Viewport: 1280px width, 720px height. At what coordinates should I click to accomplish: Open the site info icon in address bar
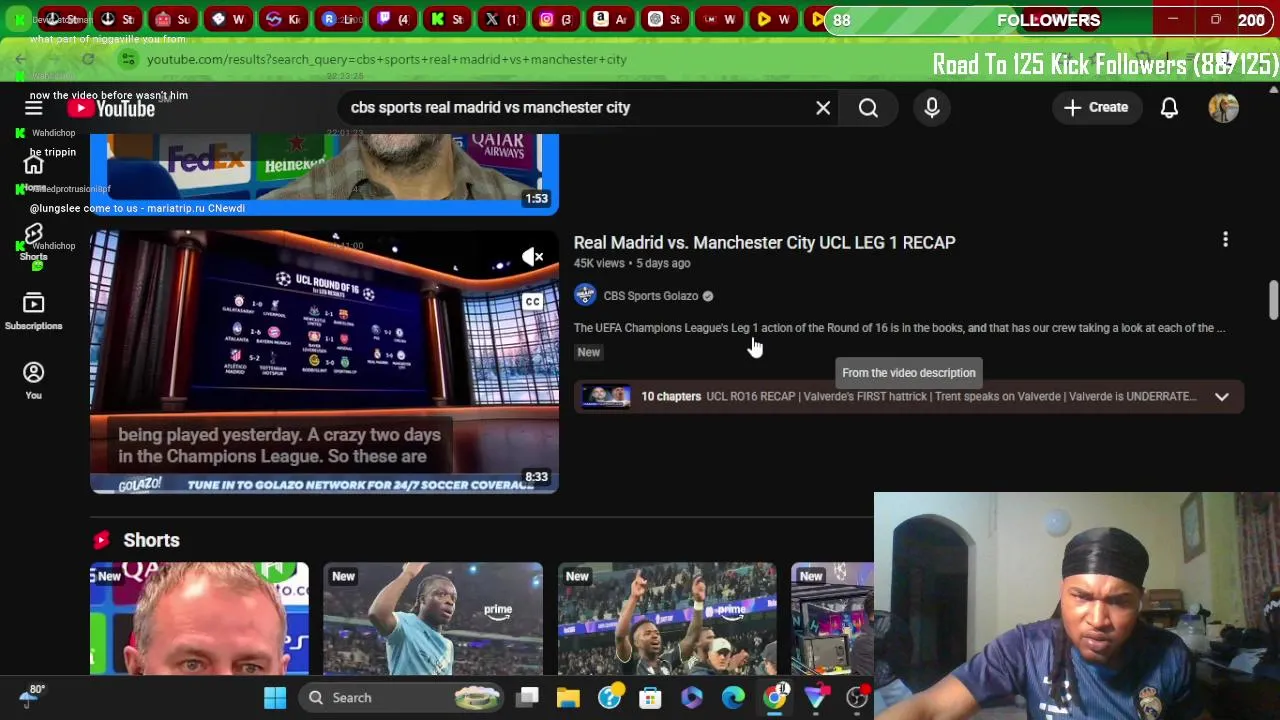click(x=128, y=59)
